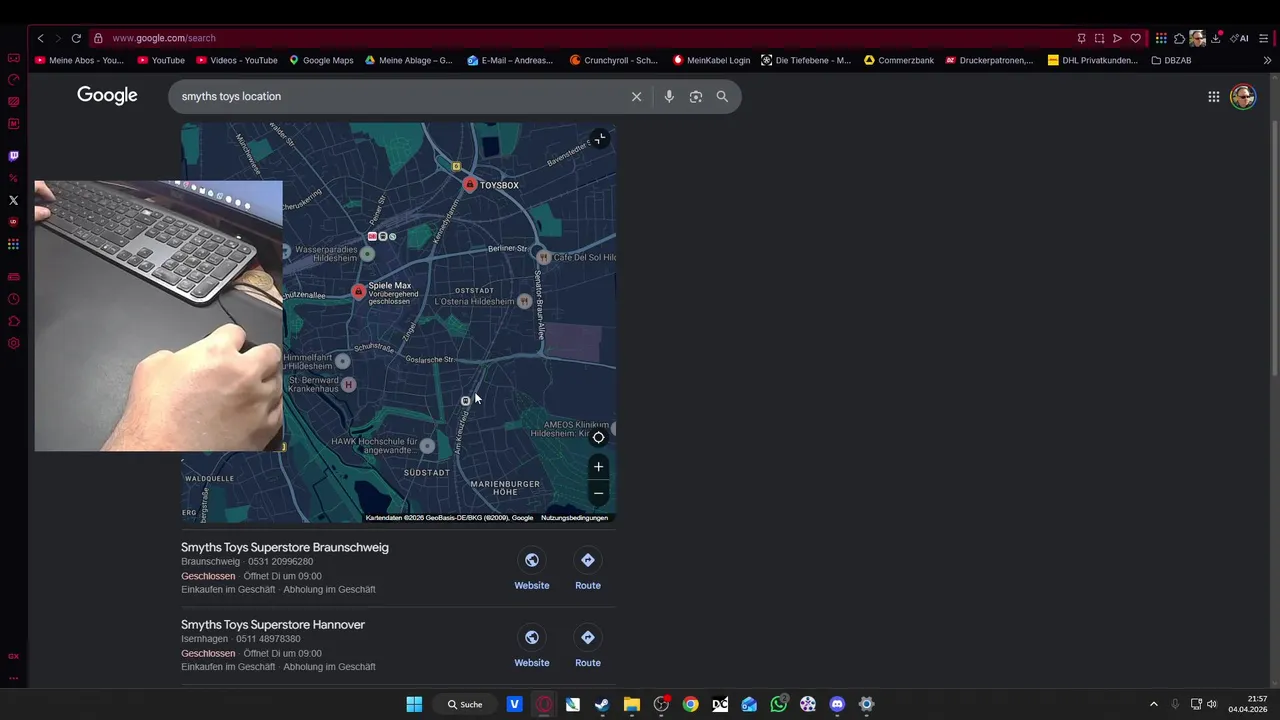Open the MeinKabel Login bookmark
1280x720 pixels.
(x=711, y=60)
